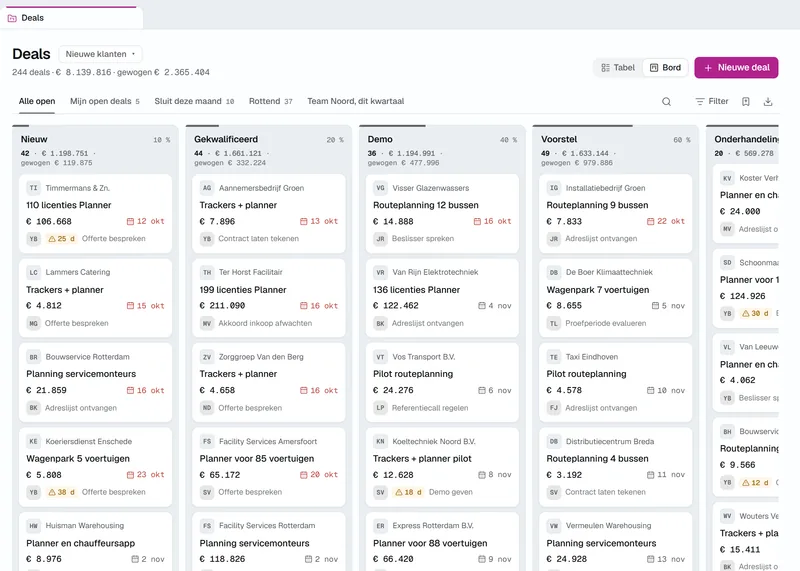Open the 199 licenties Planner deal
800x571 pixels.
pyautogui.click(x=243, y=290)
